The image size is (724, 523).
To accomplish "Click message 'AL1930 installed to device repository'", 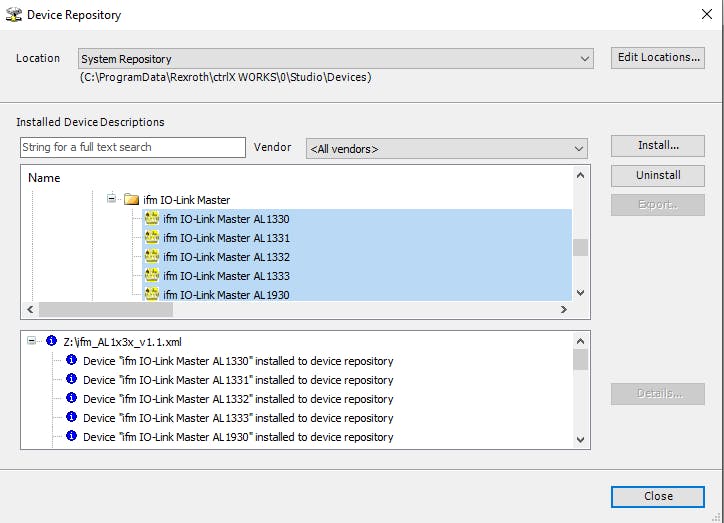I will coord(238,437).
